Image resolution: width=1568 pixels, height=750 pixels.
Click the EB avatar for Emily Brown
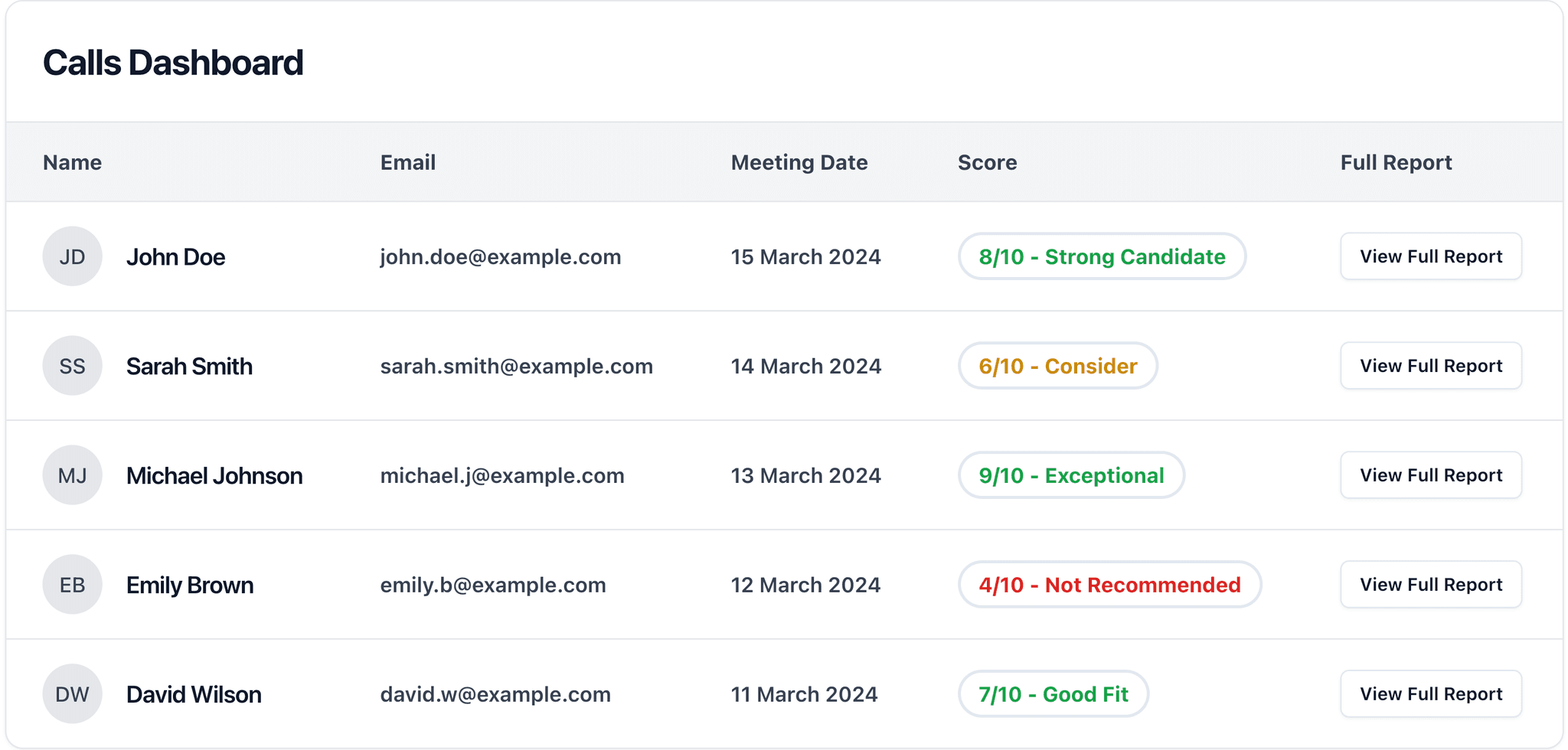click(x=73, y=585)
